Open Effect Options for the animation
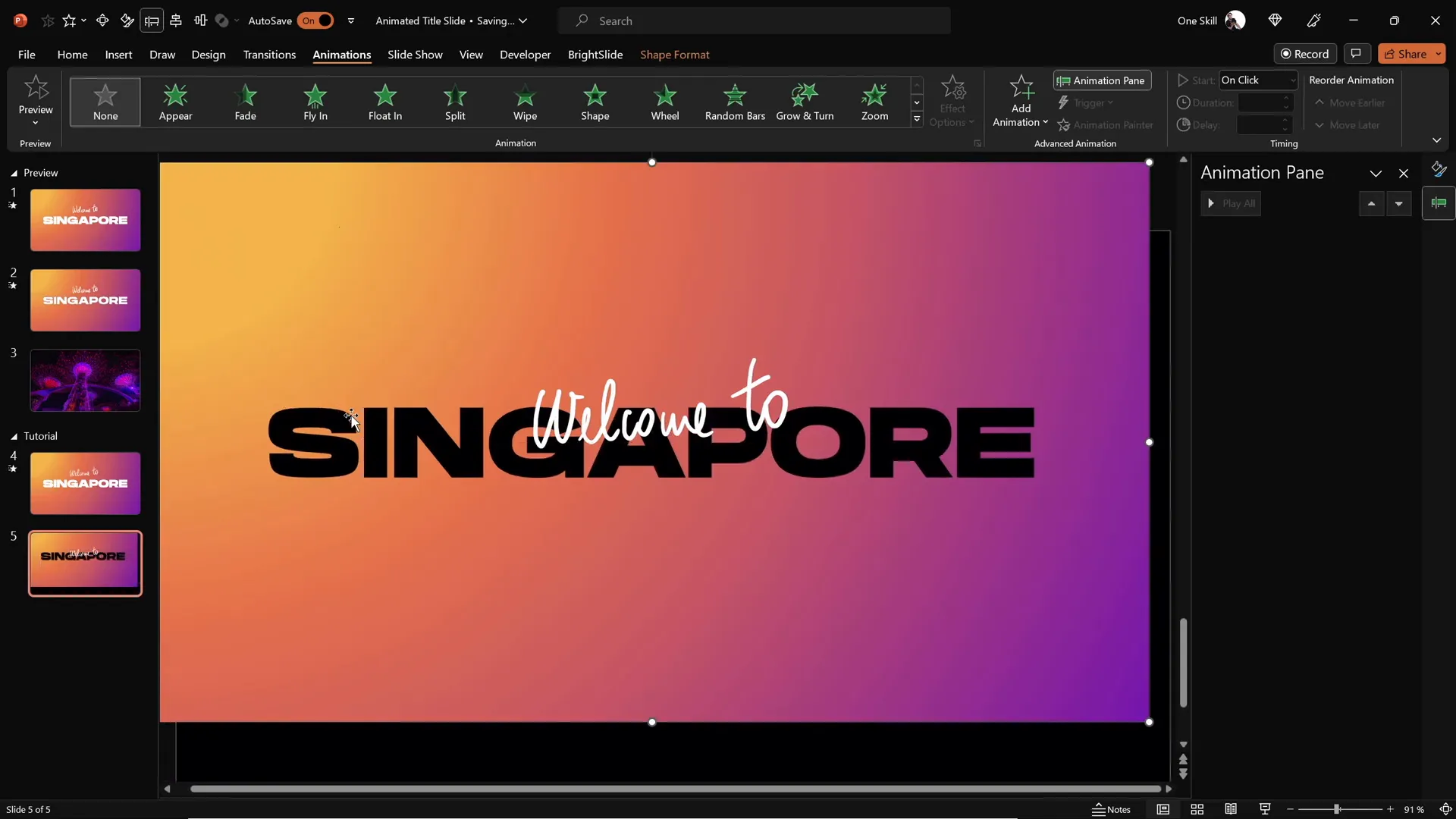This screenshot has height=819, width=1456. 952,102
